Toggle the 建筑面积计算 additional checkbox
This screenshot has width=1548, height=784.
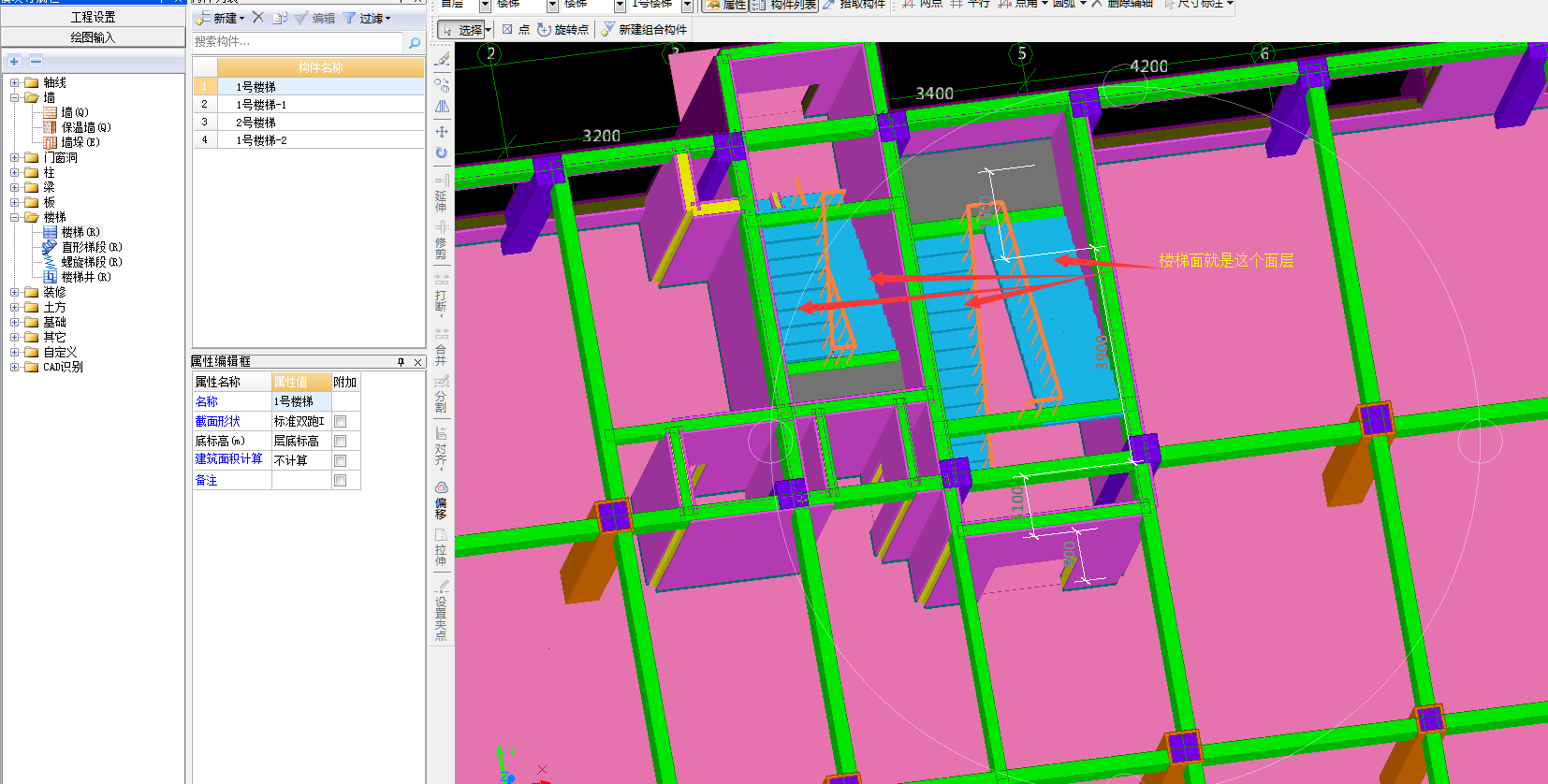pos(341,461)
